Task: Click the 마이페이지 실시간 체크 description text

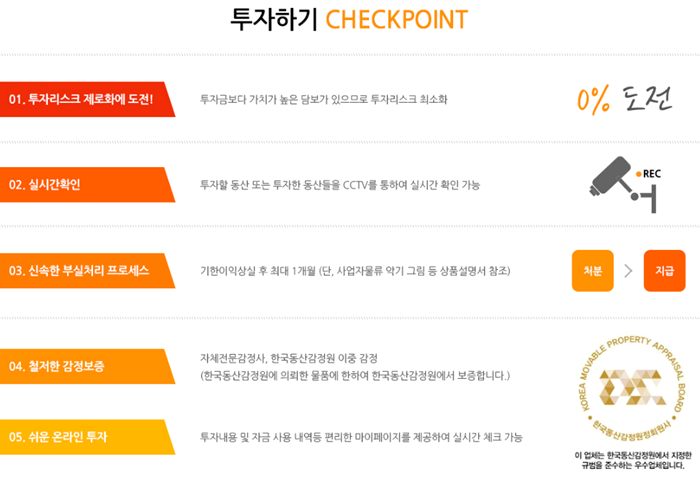Action: [361, 437]
